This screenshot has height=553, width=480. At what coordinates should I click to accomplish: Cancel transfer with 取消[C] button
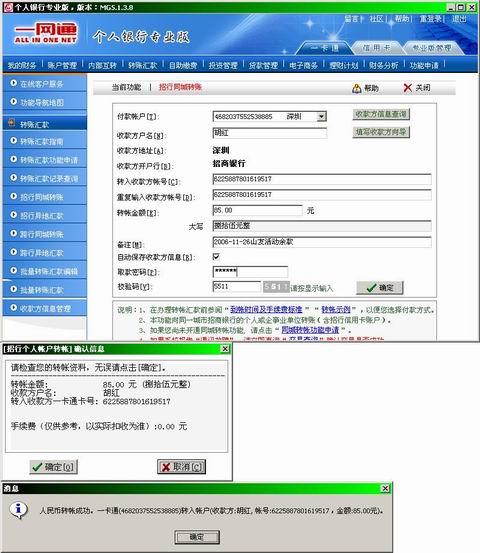point(181,467)
